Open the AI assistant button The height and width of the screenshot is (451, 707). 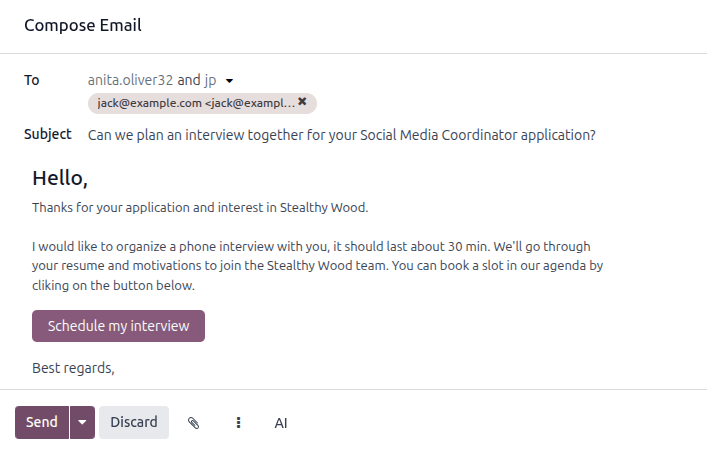tap(281, 423)
